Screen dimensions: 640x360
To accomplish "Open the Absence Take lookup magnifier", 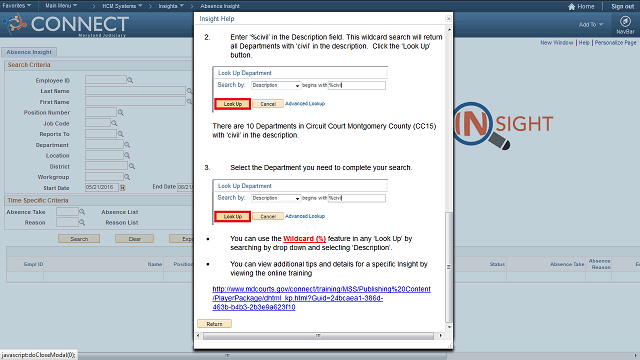I will pyautogui.click(x=82, y=212).
